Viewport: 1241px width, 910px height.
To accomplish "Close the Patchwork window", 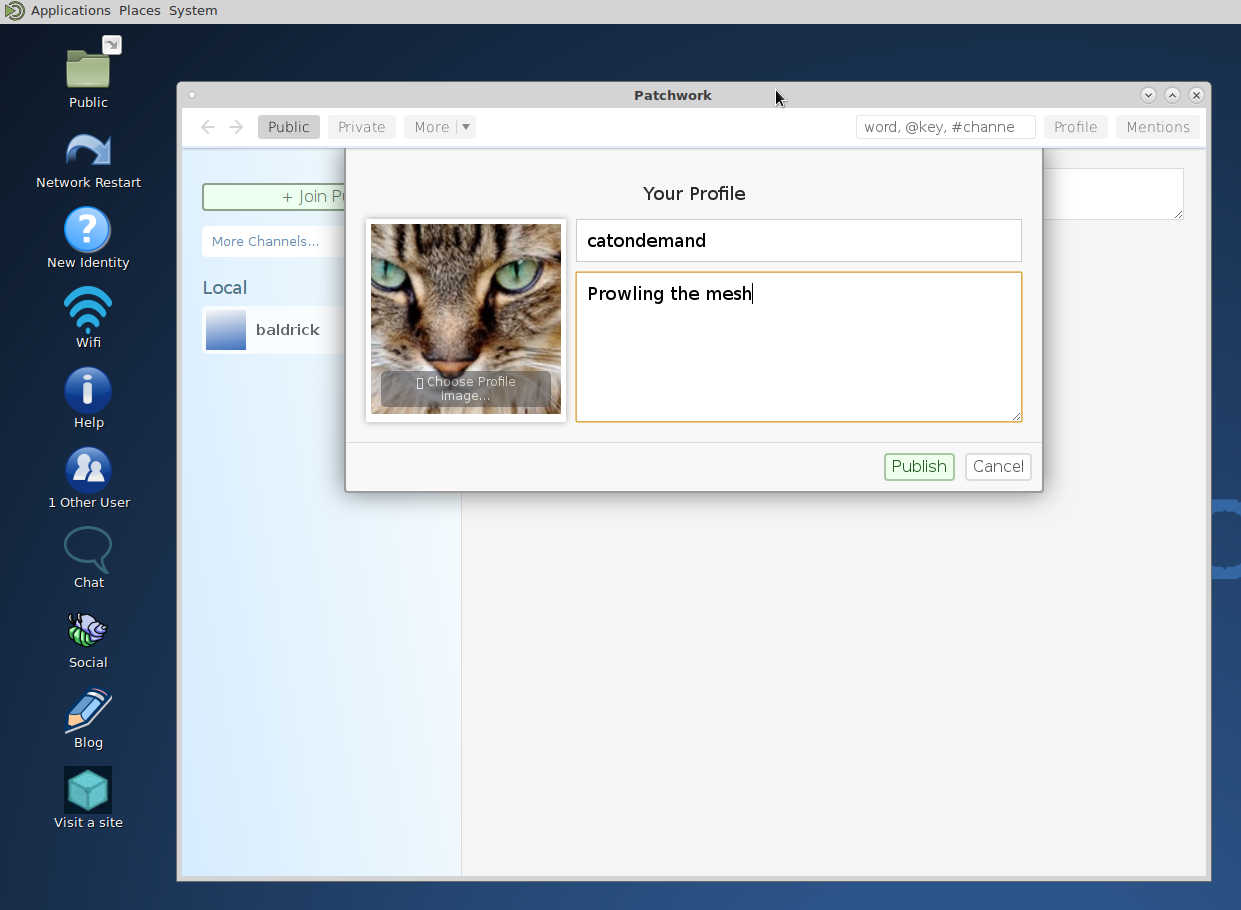I will (x=1196, y=95).
